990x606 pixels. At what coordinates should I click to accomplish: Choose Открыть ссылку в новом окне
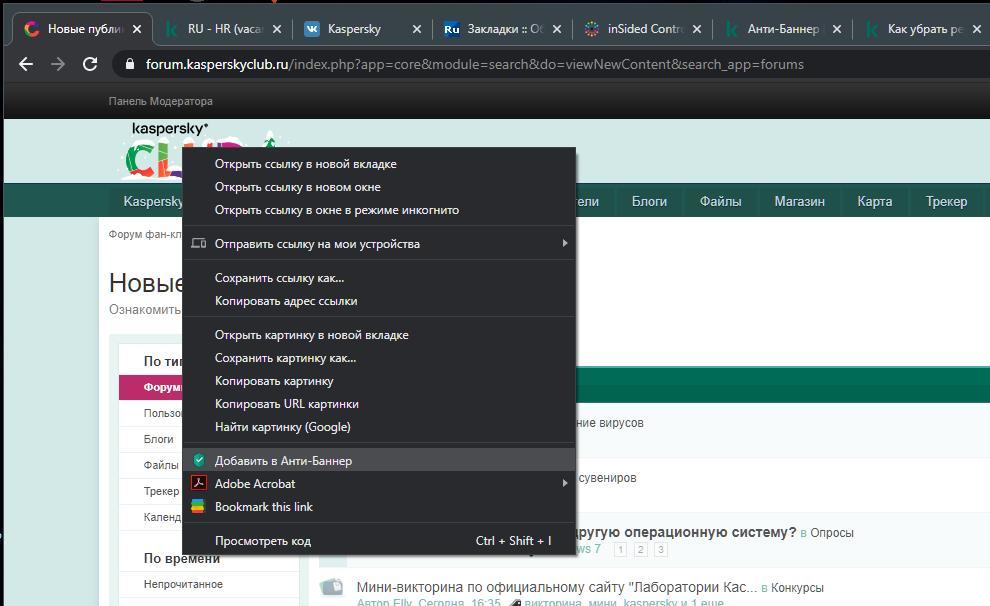coord(379,187)
